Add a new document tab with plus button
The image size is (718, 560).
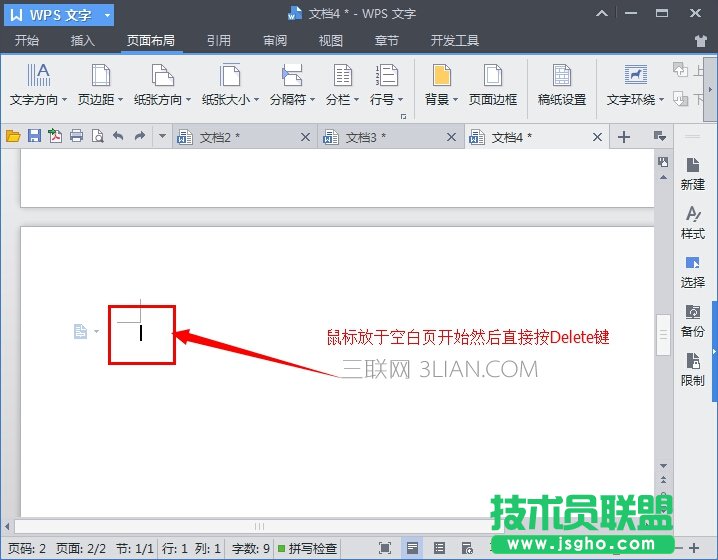624,137
